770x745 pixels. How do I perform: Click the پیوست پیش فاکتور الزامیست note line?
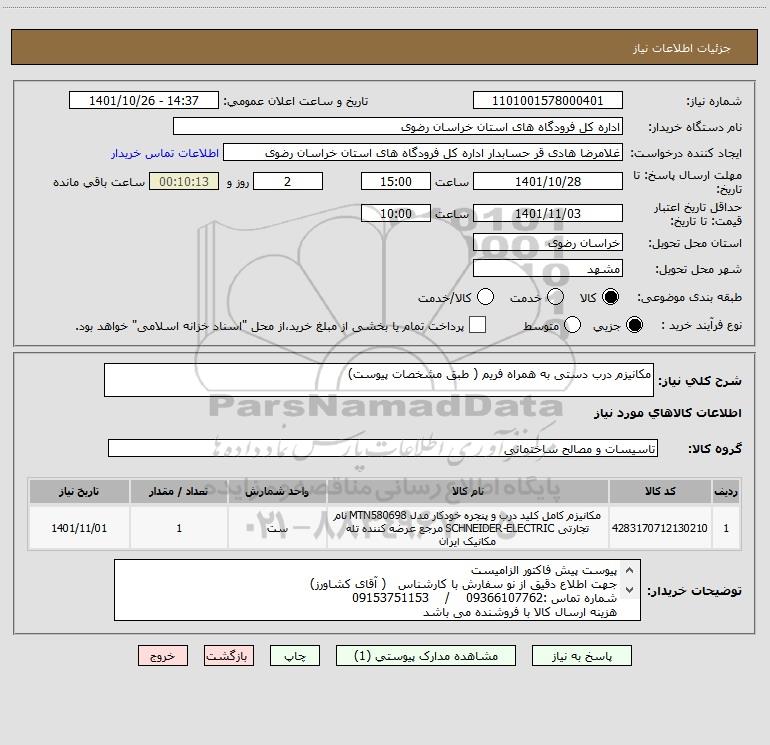(544, 570)
